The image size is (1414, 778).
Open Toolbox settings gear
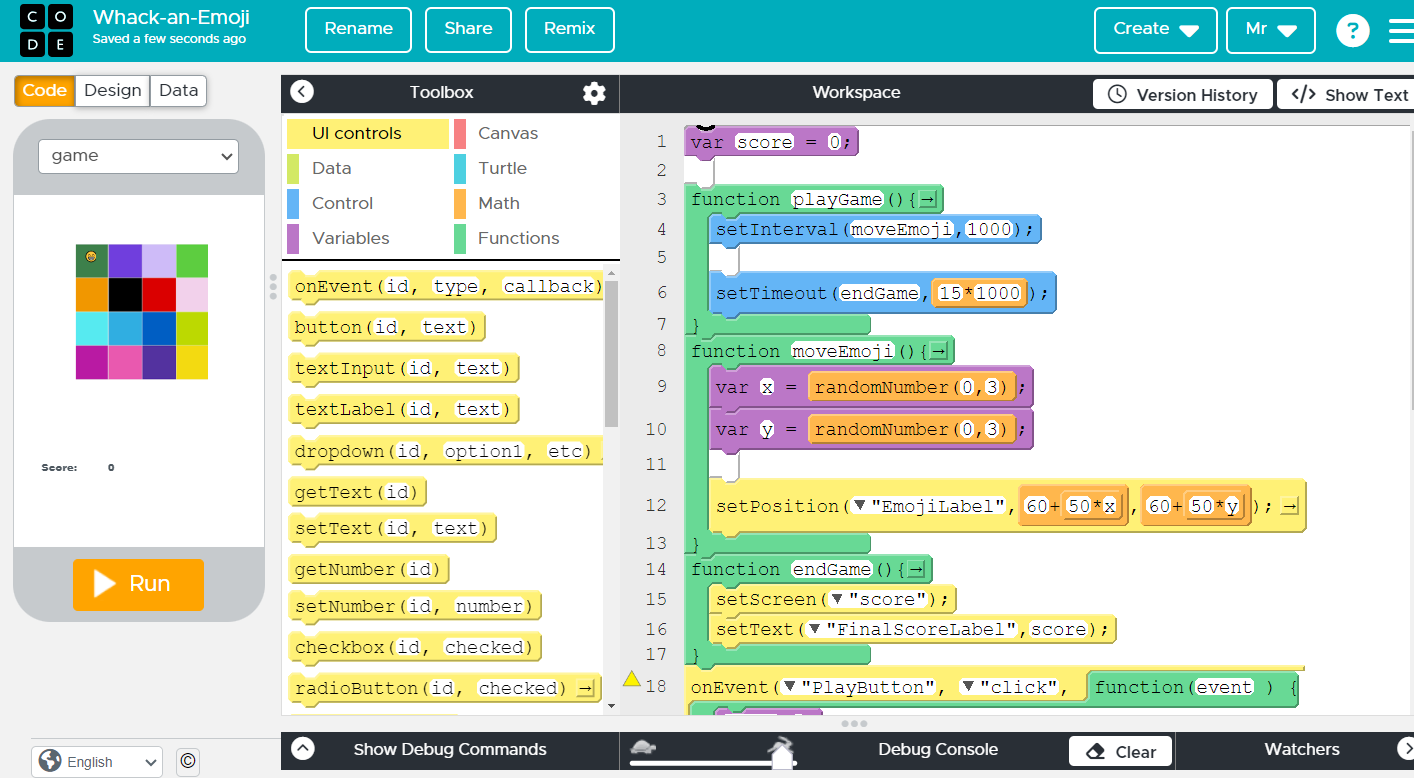click(x=594, y=93)
